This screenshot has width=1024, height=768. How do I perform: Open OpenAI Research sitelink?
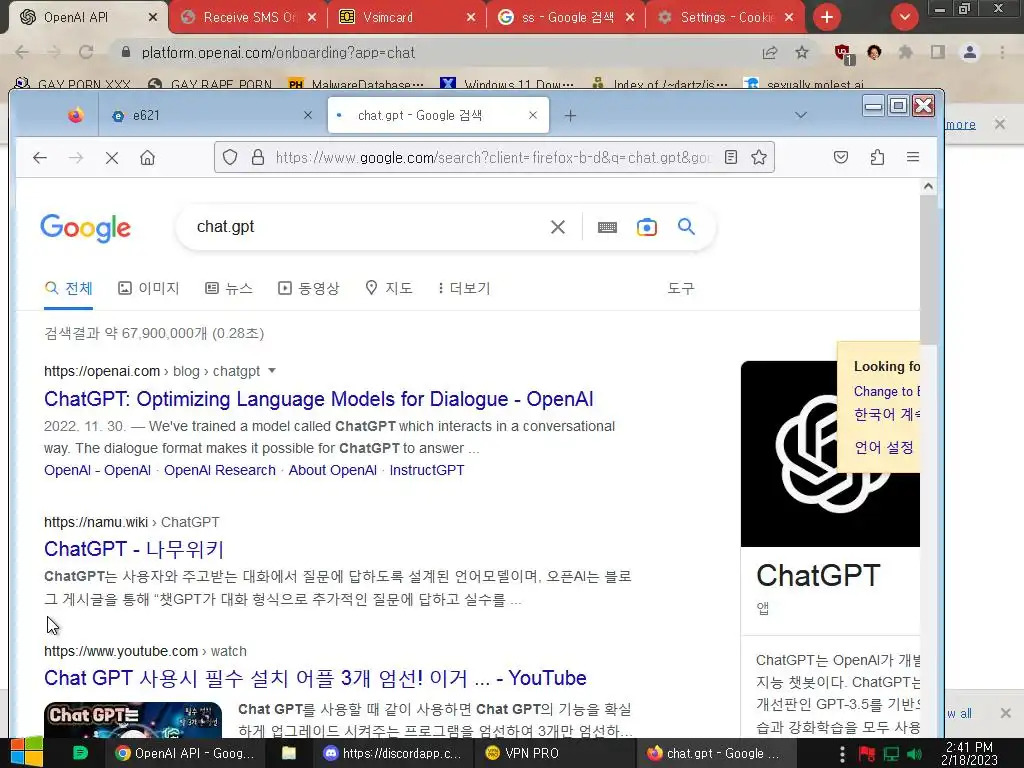pos(220,470)
